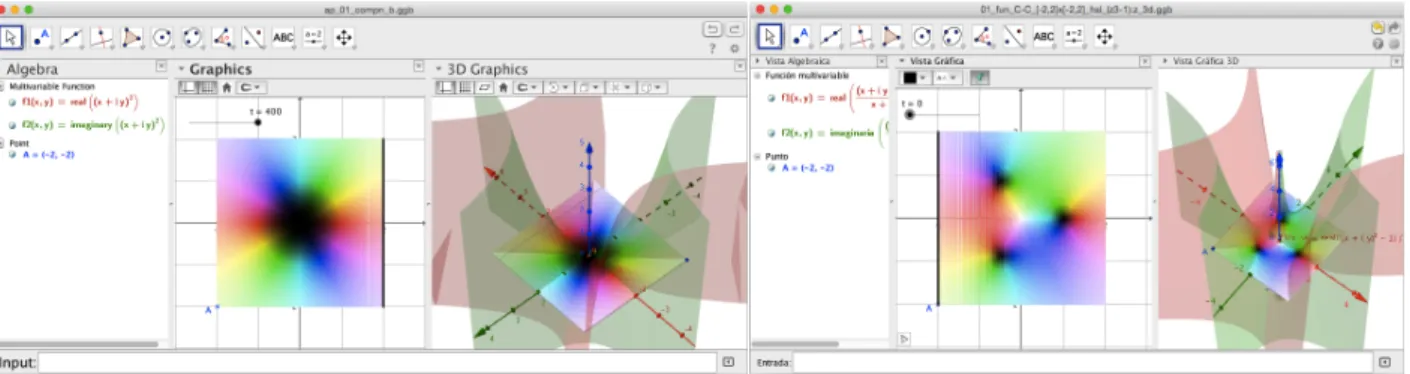Click Redo button in left window
The height and width of the screenshot is (374, 1410).
pos(734,29)
